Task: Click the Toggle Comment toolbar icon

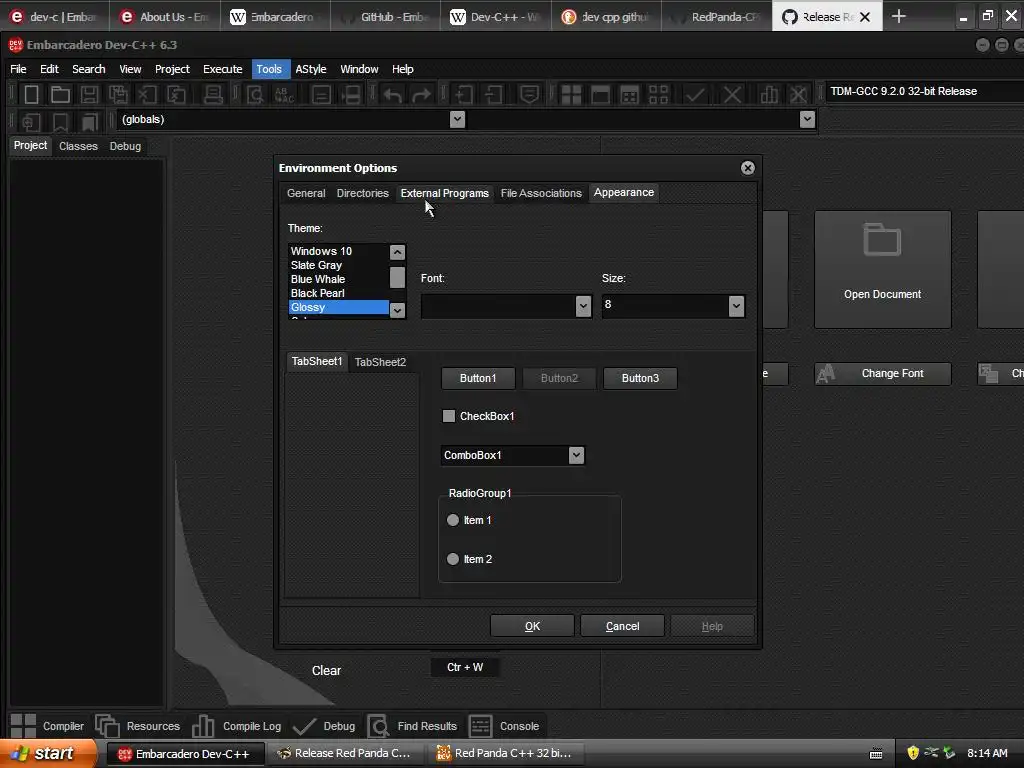Action: click(529, 95)
